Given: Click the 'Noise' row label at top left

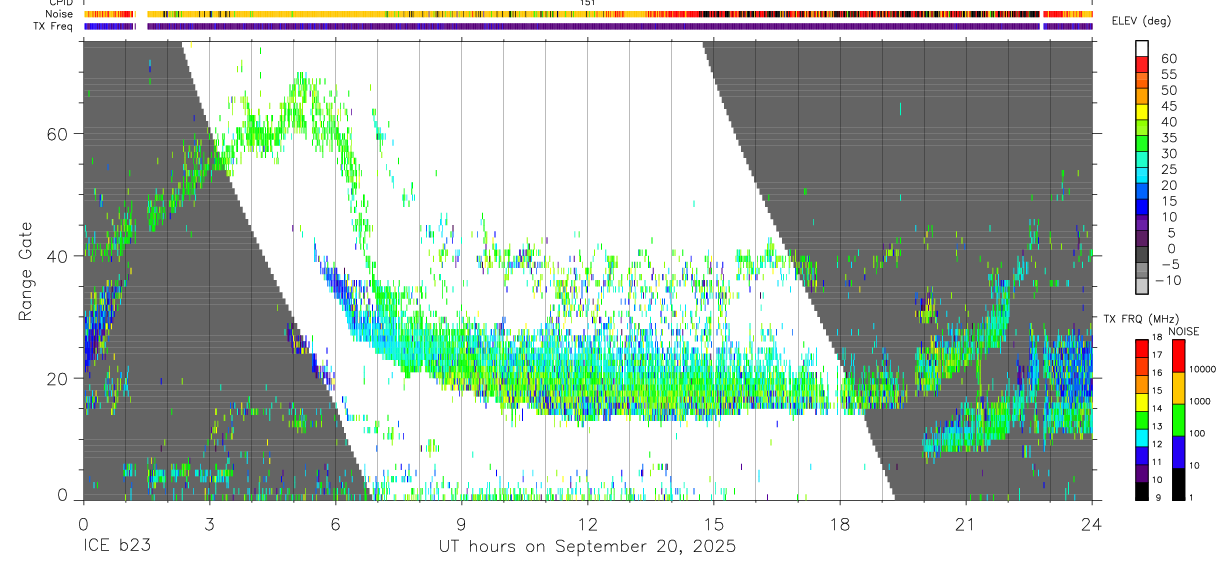Looking at the screenshot, I should [60, 14].
